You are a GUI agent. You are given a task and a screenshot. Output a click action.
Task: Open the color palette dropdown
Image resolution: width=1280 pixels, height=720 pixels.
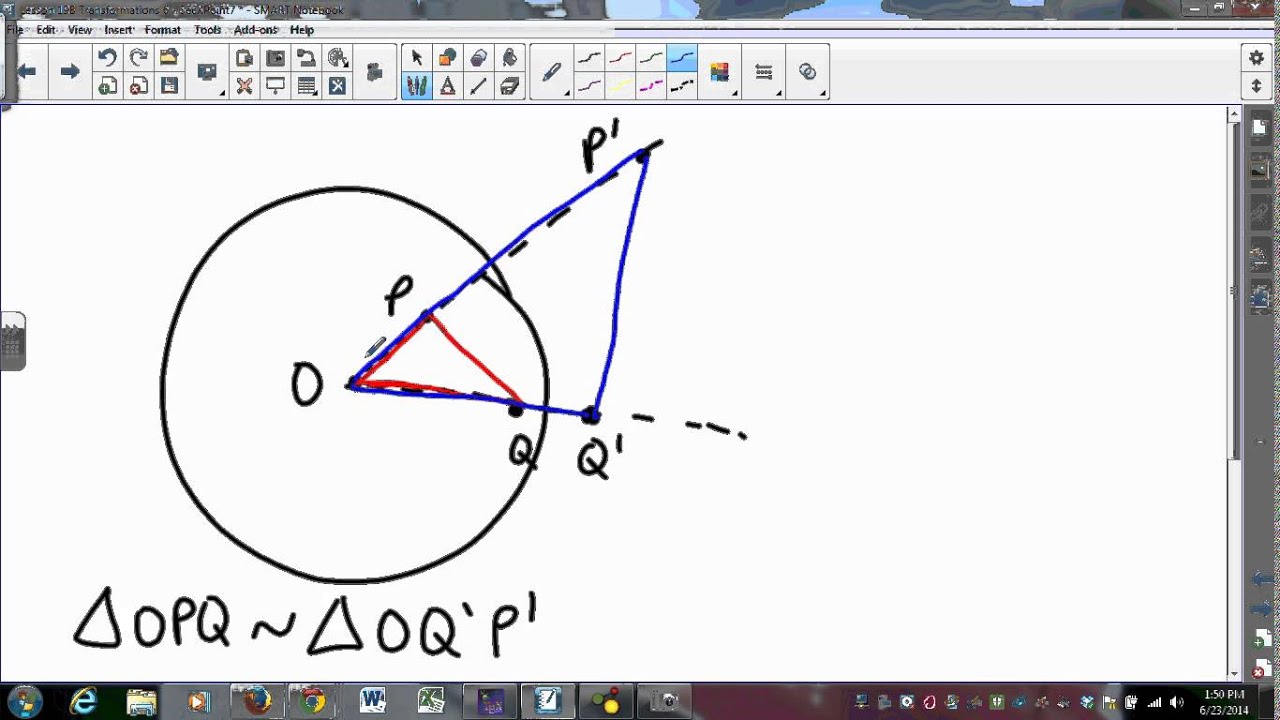721,72
